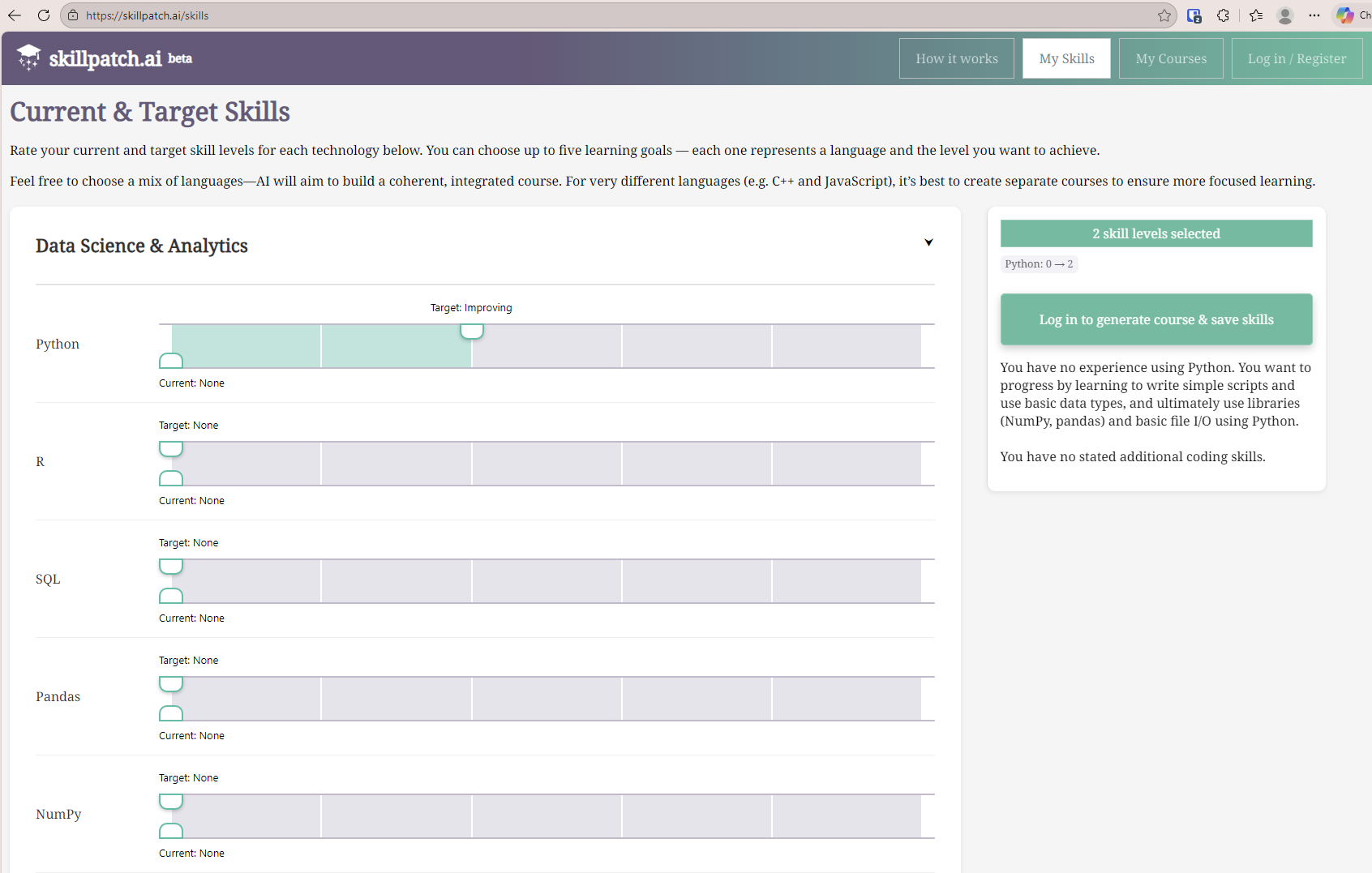Select the My Skills tab
Viewport: 1372px width, 873px height.
pos(1066,58)
